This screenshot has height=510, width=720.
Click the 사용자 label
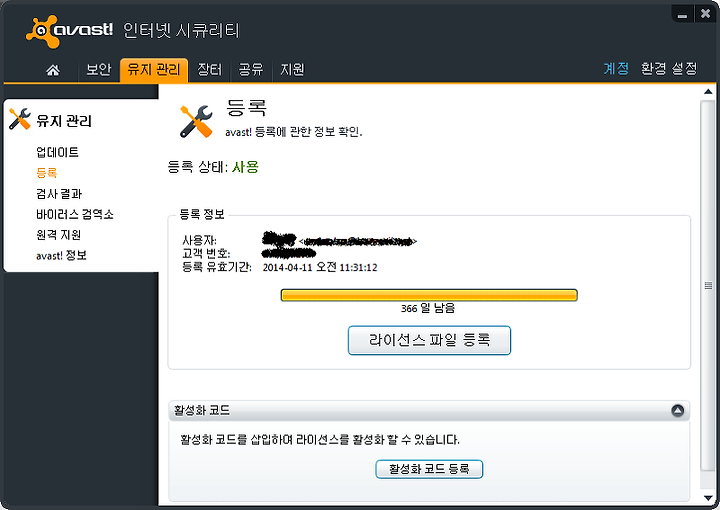[199, 240]
